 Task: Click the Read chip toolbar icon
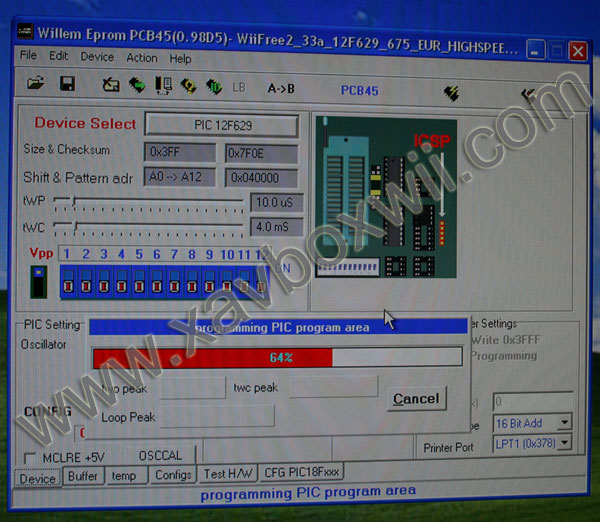[111, 85]
